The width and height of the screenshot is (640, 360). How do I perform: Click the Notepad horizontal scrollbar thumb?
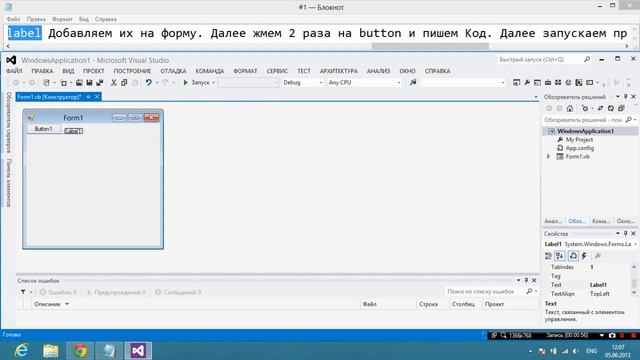point(430,46)
